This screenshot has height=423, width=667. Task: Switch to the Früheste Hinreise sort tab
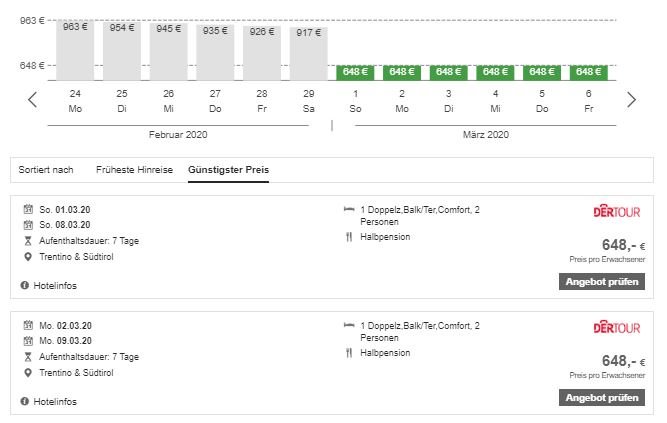[x=134, y=170]
